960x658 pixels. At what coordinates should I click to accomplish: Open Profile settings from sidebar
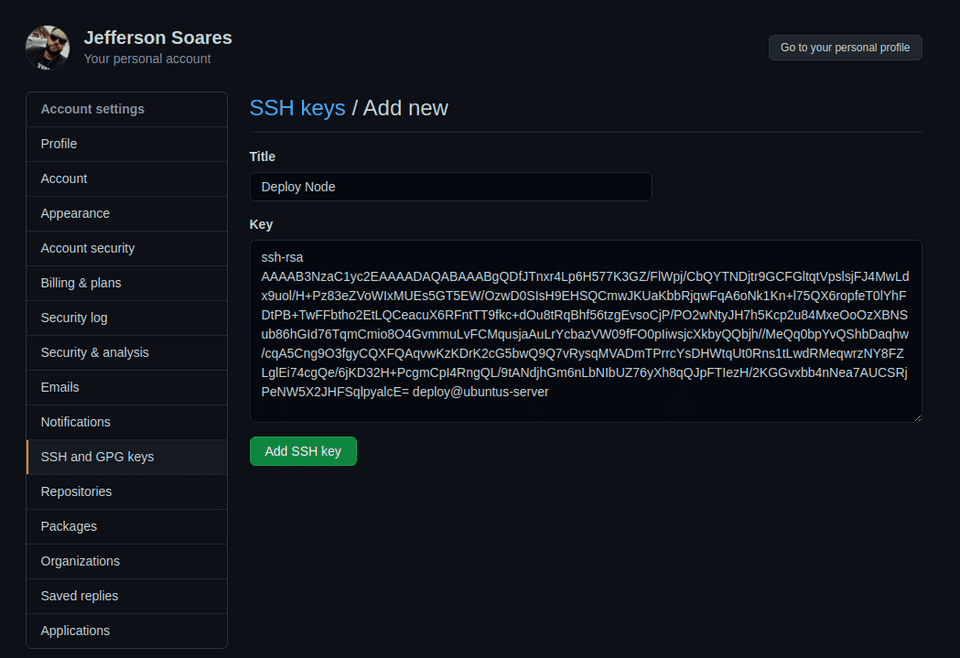coord(58,143)
